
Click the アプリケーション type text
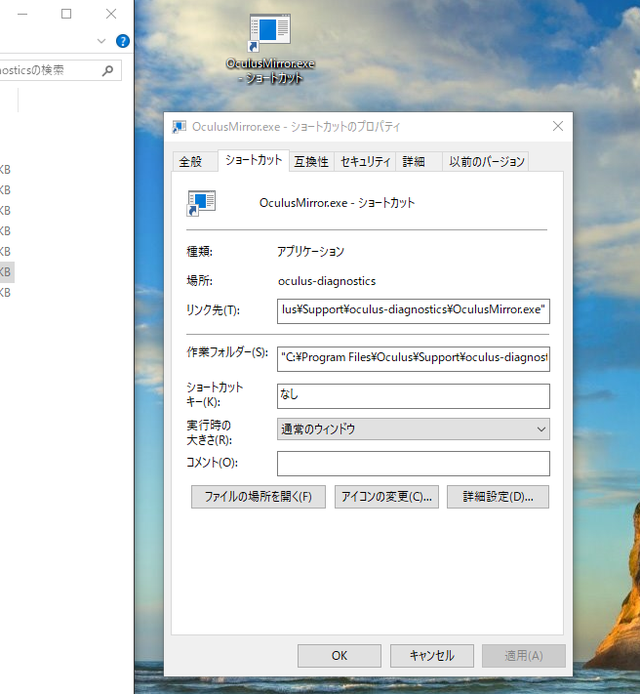coord(311,251)
